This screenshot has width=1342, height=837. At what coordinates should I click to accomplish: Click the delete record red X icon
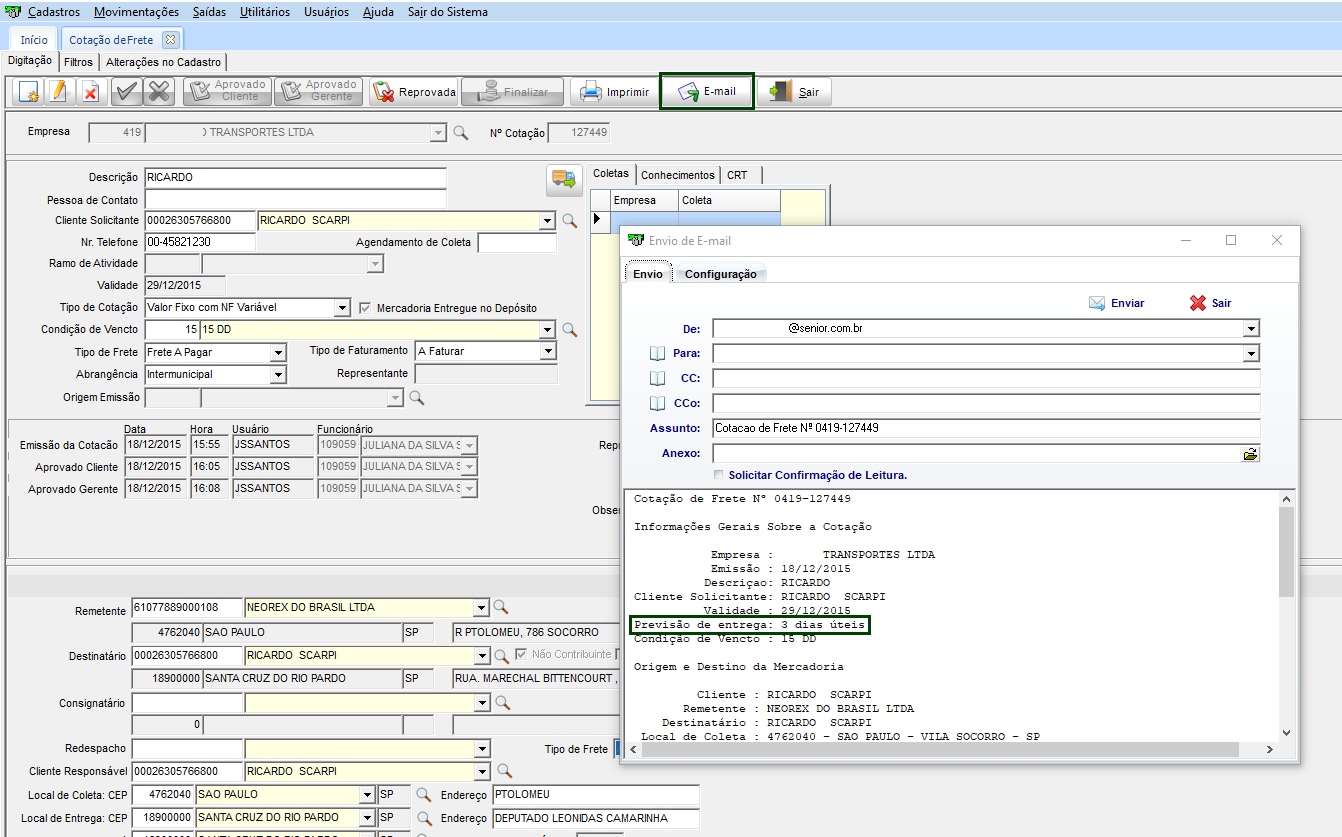point(90,92)
